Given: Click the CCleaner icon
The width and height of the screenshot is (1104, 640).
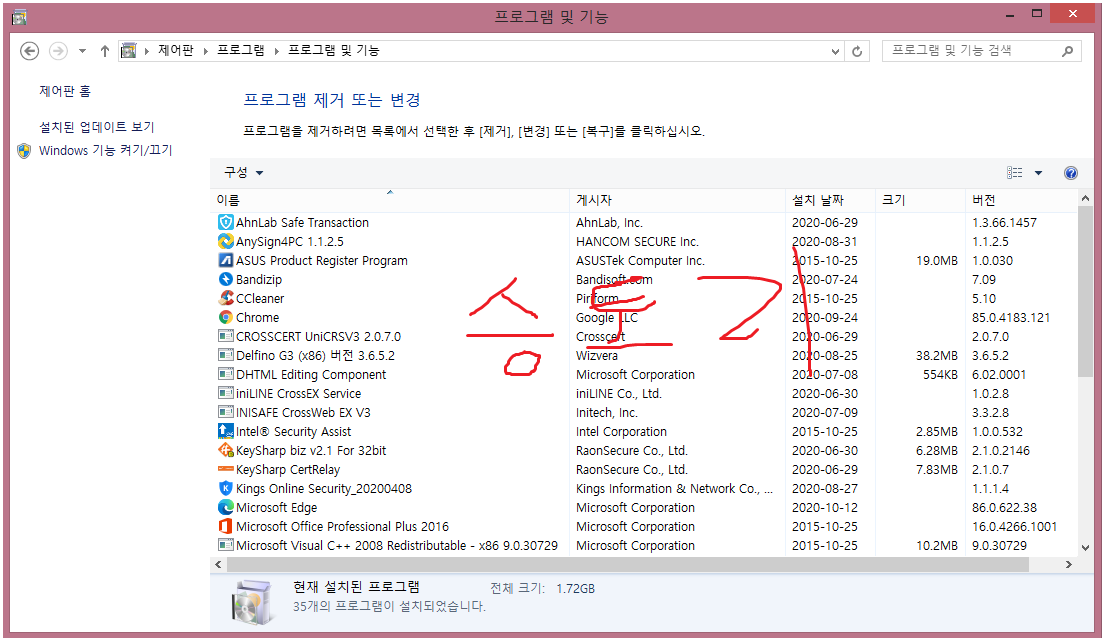Looking at the screenshot, I should tap(225, 299).
